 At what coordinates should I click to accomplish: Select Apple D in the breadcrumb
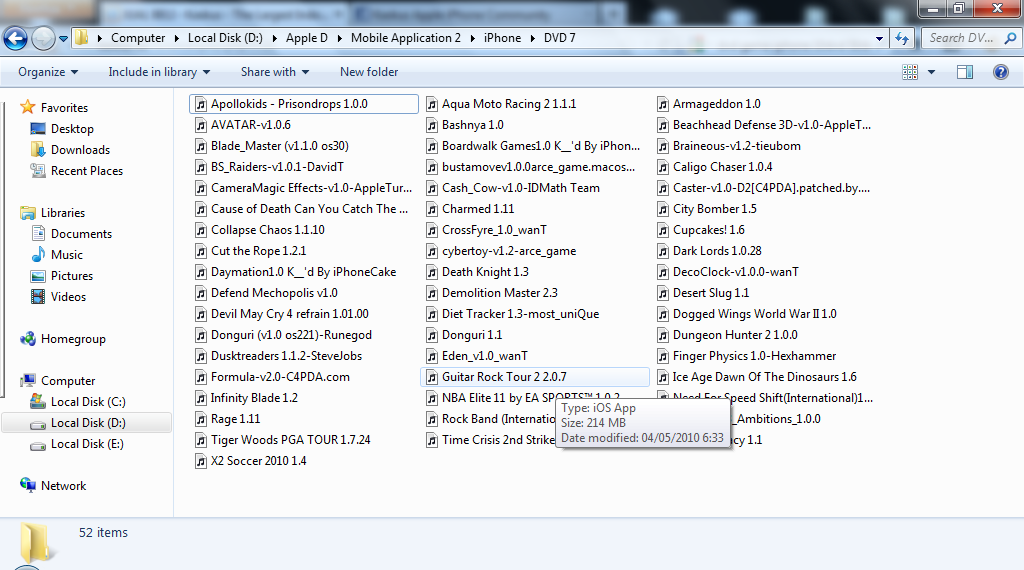coord(307,38)
